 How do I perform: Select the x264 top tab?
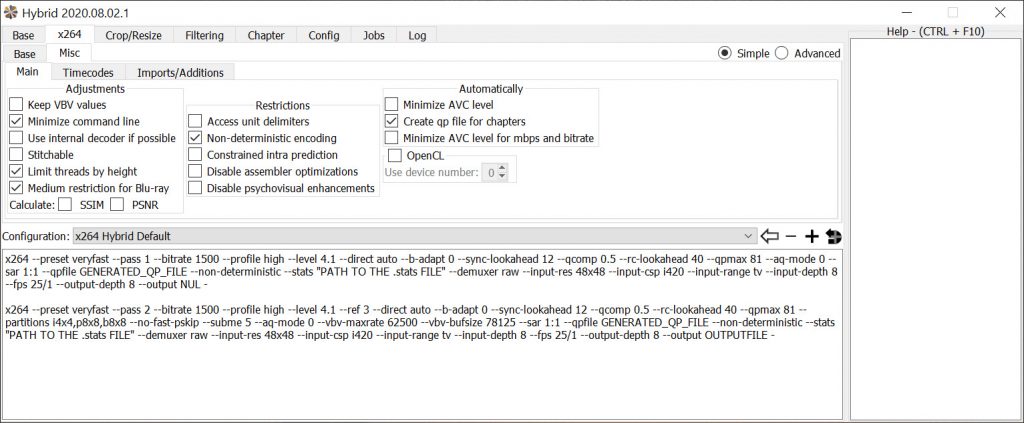(69, 34)
